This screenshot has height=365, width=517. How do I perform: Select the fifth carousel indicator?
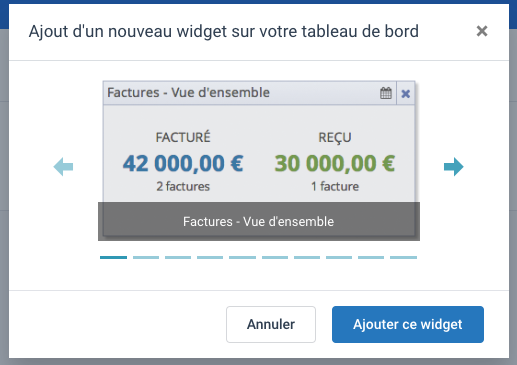(242, 257)
